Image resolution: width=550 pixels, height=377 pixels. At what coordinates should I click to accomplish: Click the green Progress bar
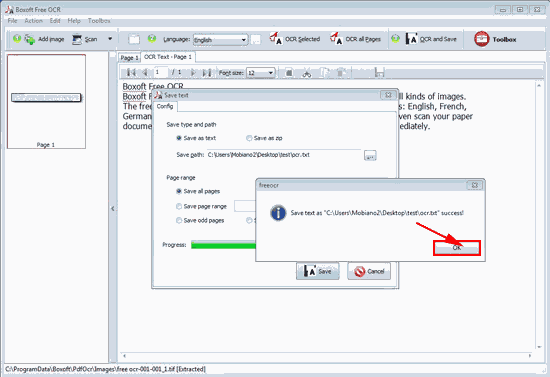pos(223,245)
